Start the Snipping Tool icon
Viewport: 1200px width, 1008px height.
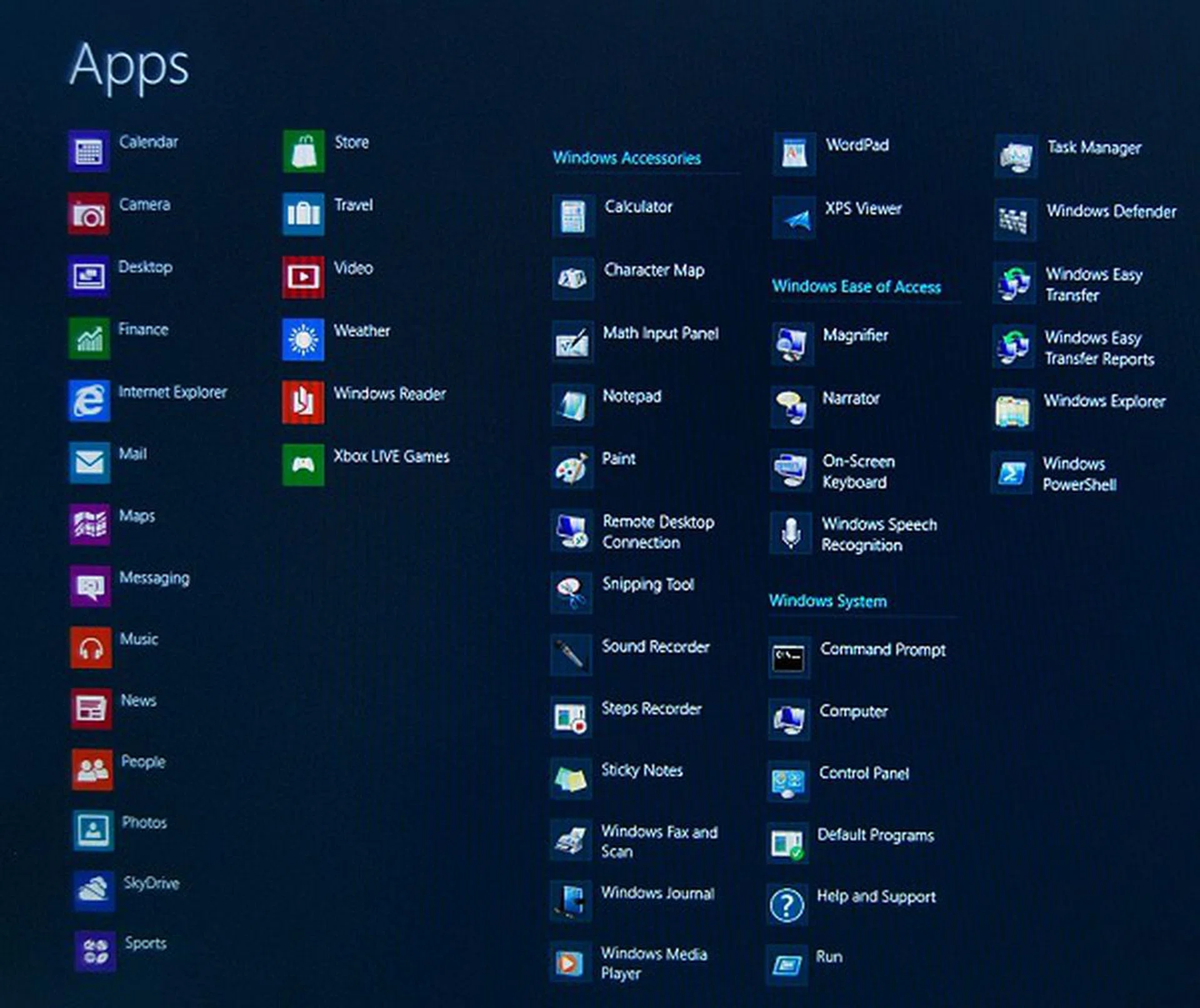[571, 592]
